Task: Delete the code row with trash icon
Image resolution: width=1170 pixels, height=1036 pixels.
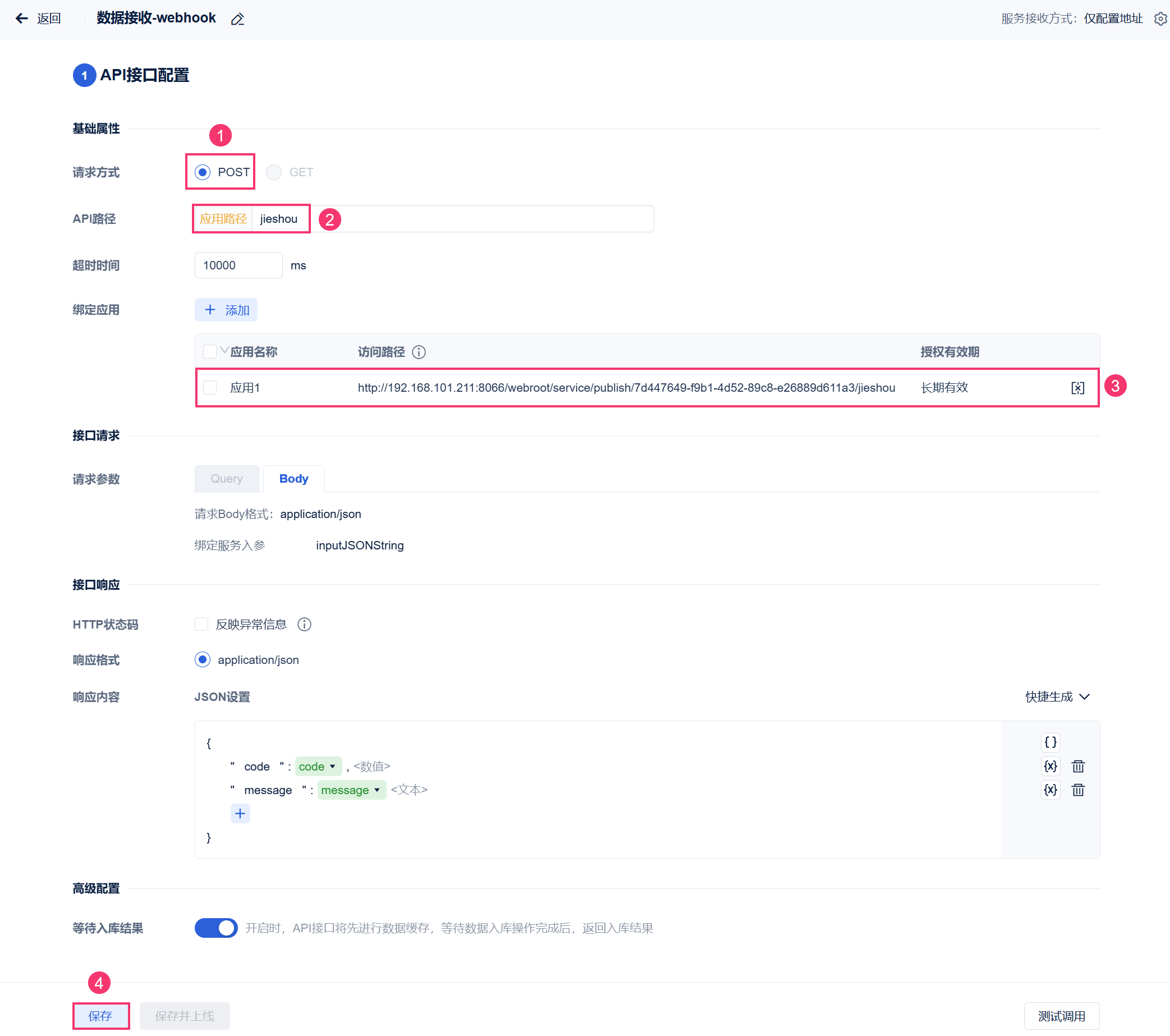Action: [x=1079, y=767]
